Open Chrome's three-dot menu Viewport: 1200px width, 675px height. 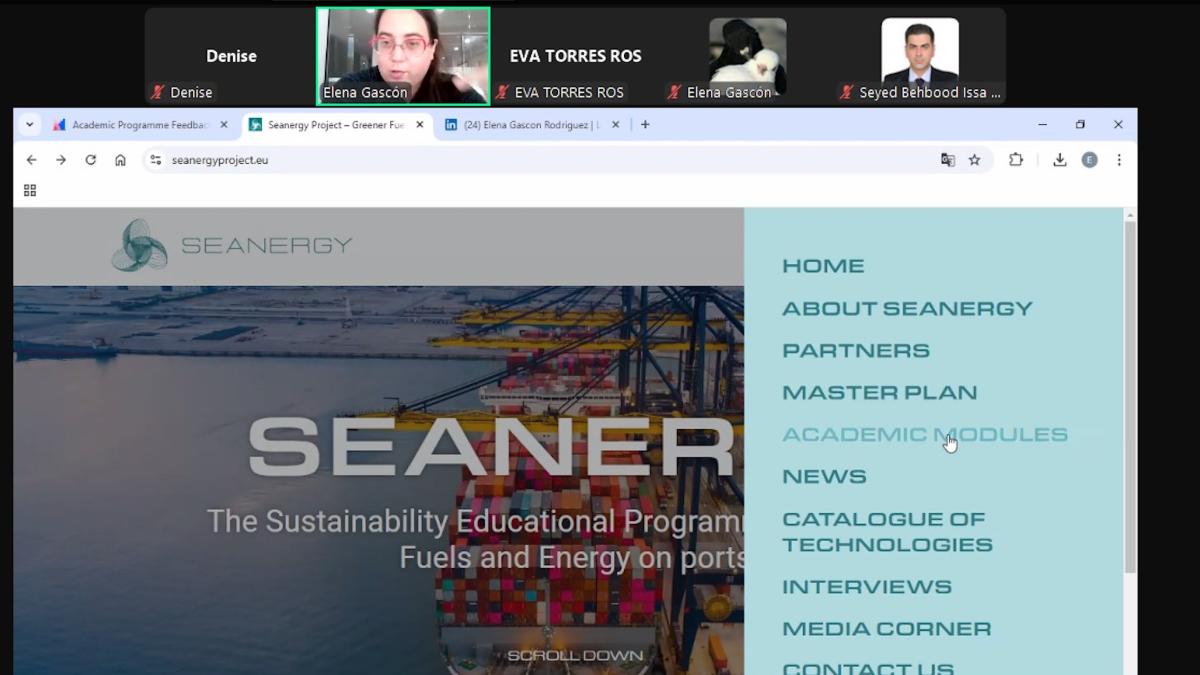[x=1119, y=159]
